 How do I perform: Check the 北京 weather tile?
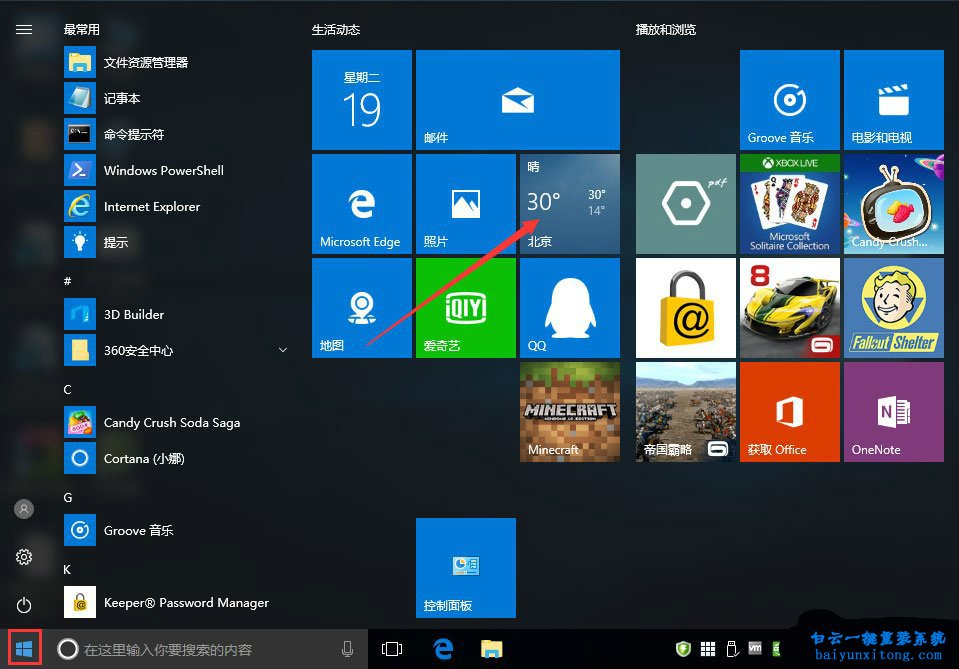pos(569,203)
